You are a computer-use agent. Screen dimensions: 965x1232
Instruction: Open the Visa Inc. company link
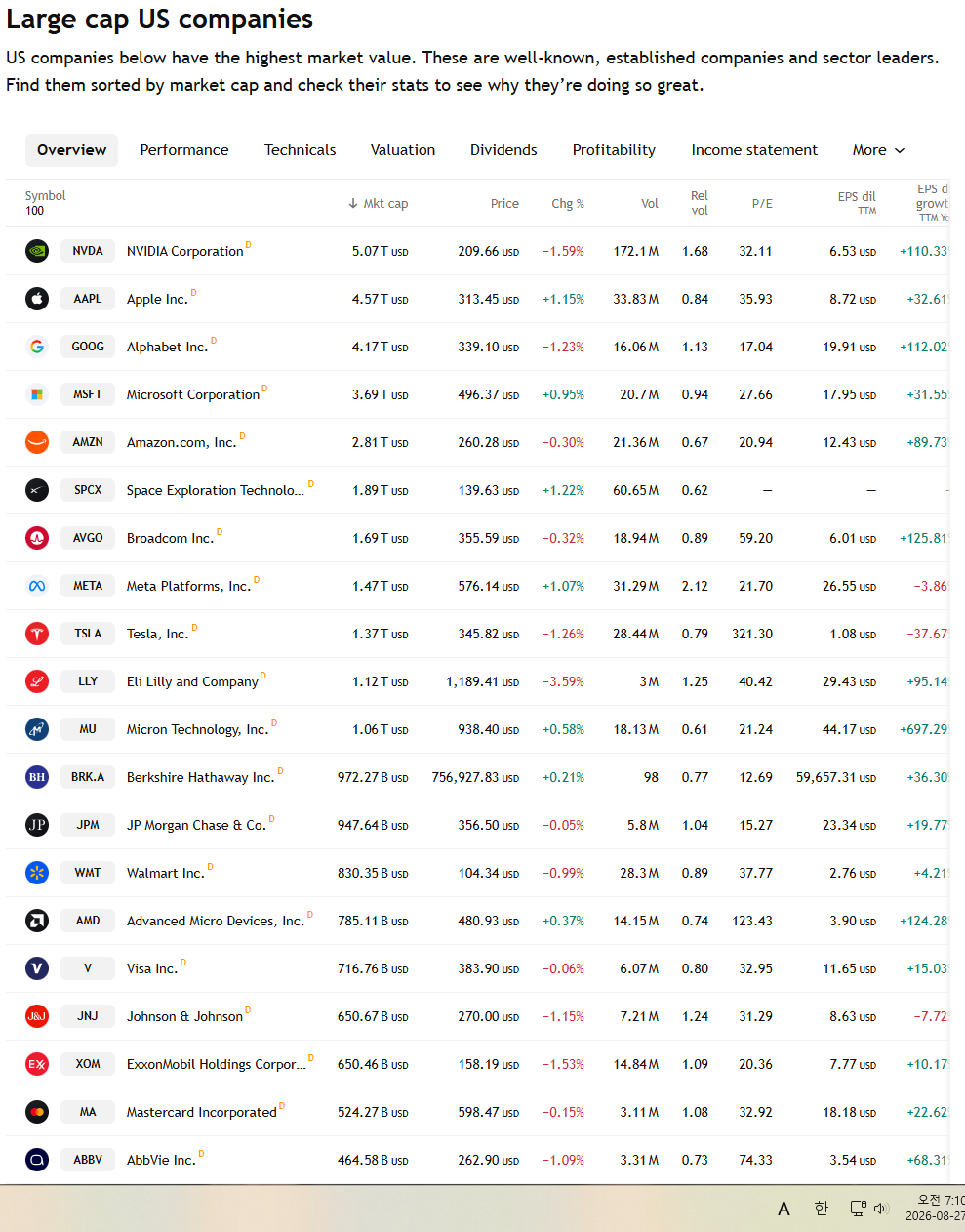coord(152,969)
